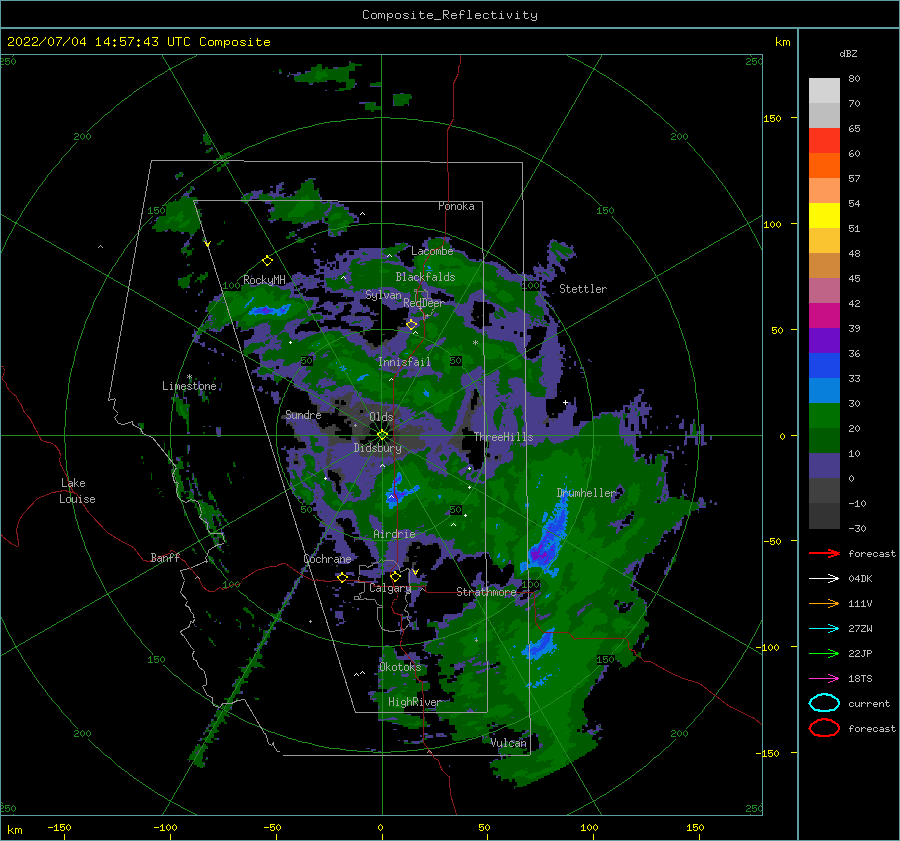This screenshot has height=841, width=900.
Task: Click the yellow diamond marker near RedDeer
Action: (x=411, y=324)
